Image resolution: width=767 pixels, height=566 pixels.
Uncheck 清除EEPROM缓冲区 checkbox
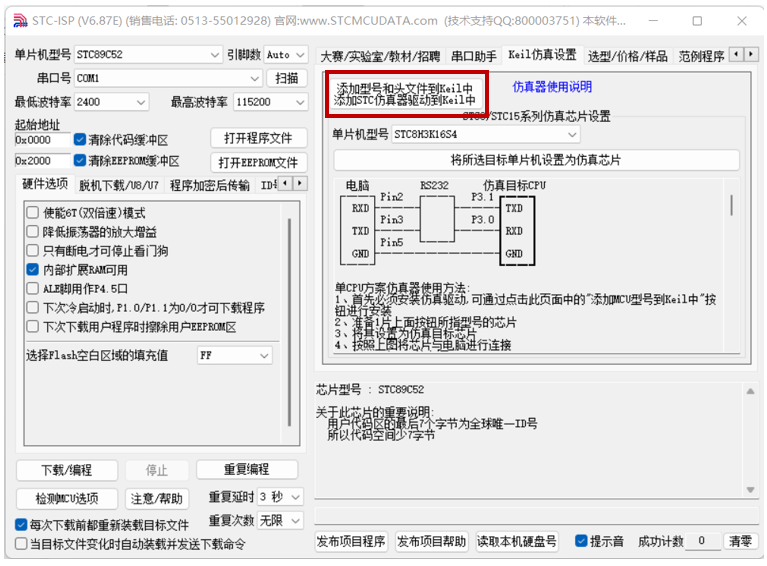80,160
